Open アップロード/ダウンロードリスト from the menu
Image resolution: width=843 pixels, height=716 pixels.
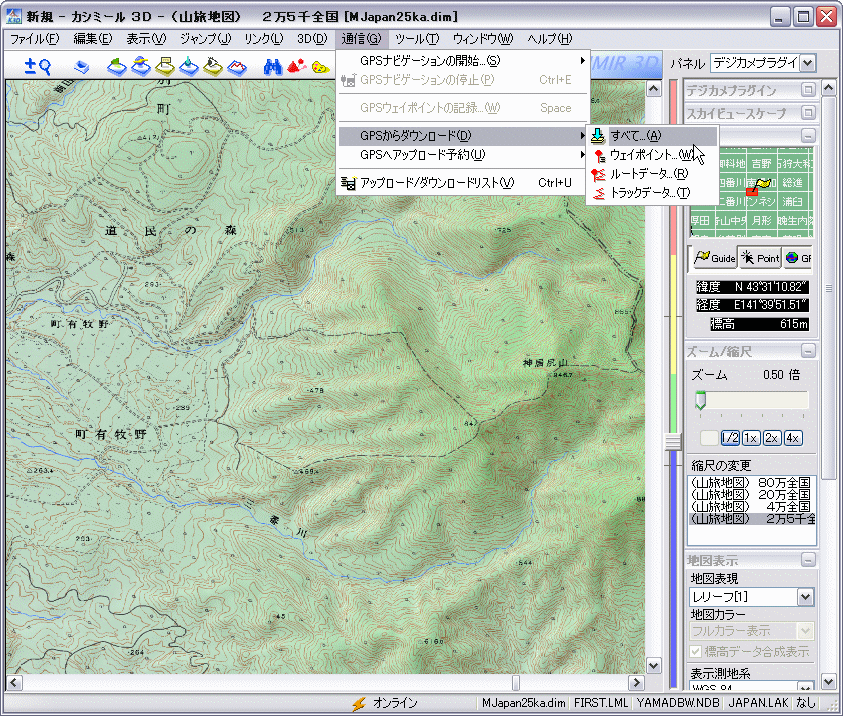pyautogui.click(x=462, y=183)
